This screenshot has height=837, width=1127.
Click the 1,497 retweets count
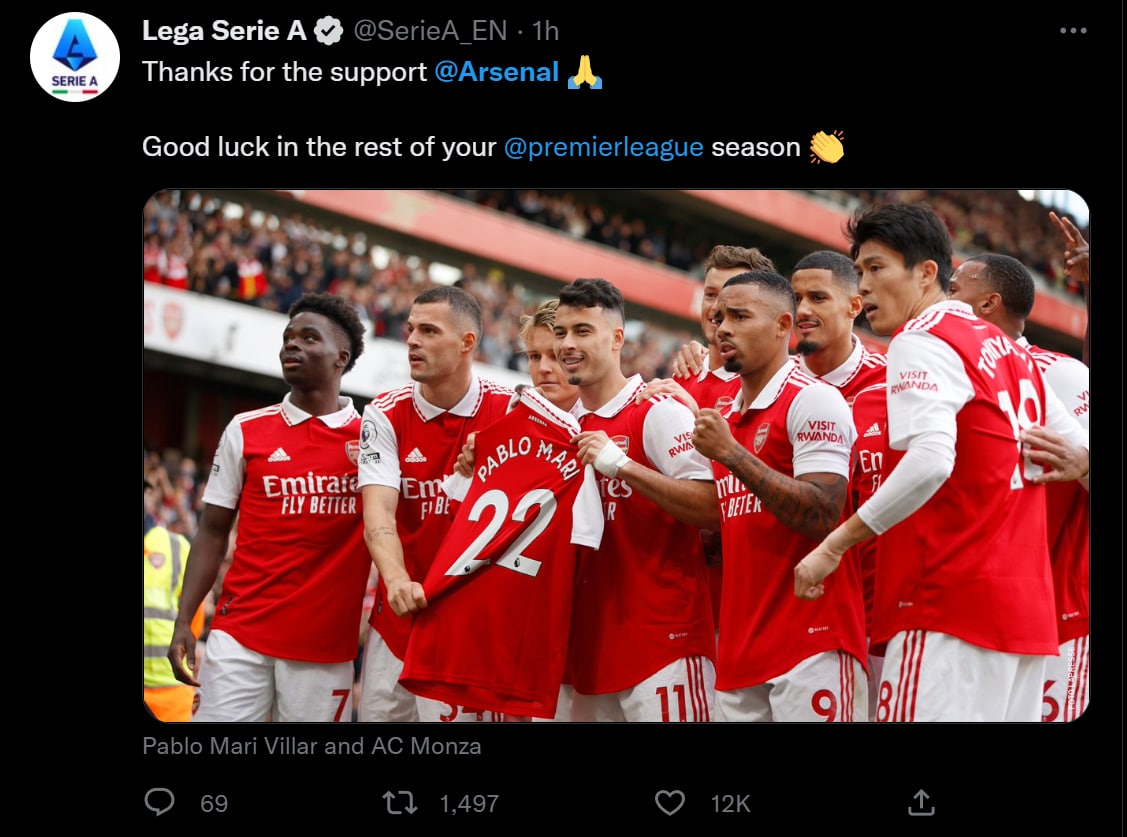(x=469, y=803)
